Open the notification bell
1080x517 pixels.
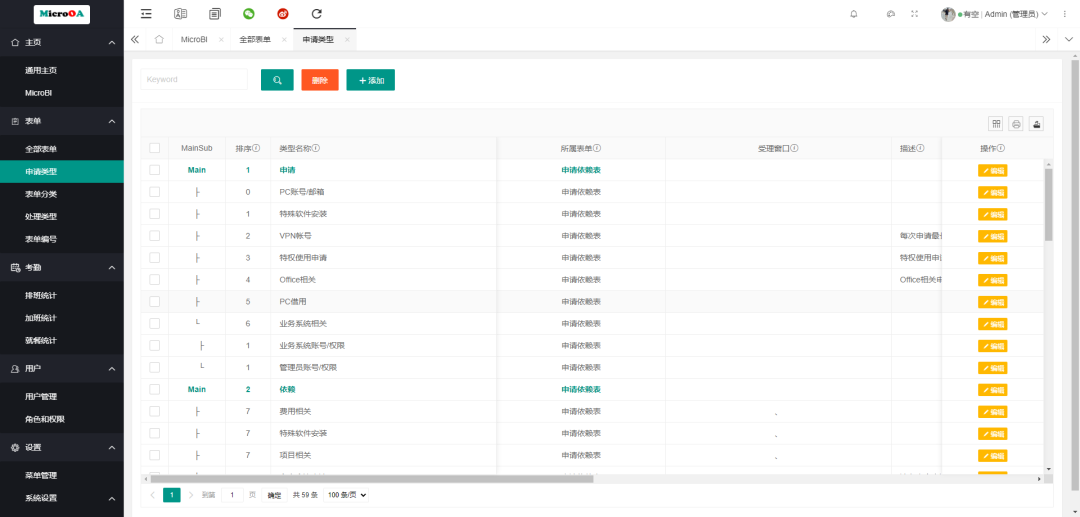[x=853, y=14]
